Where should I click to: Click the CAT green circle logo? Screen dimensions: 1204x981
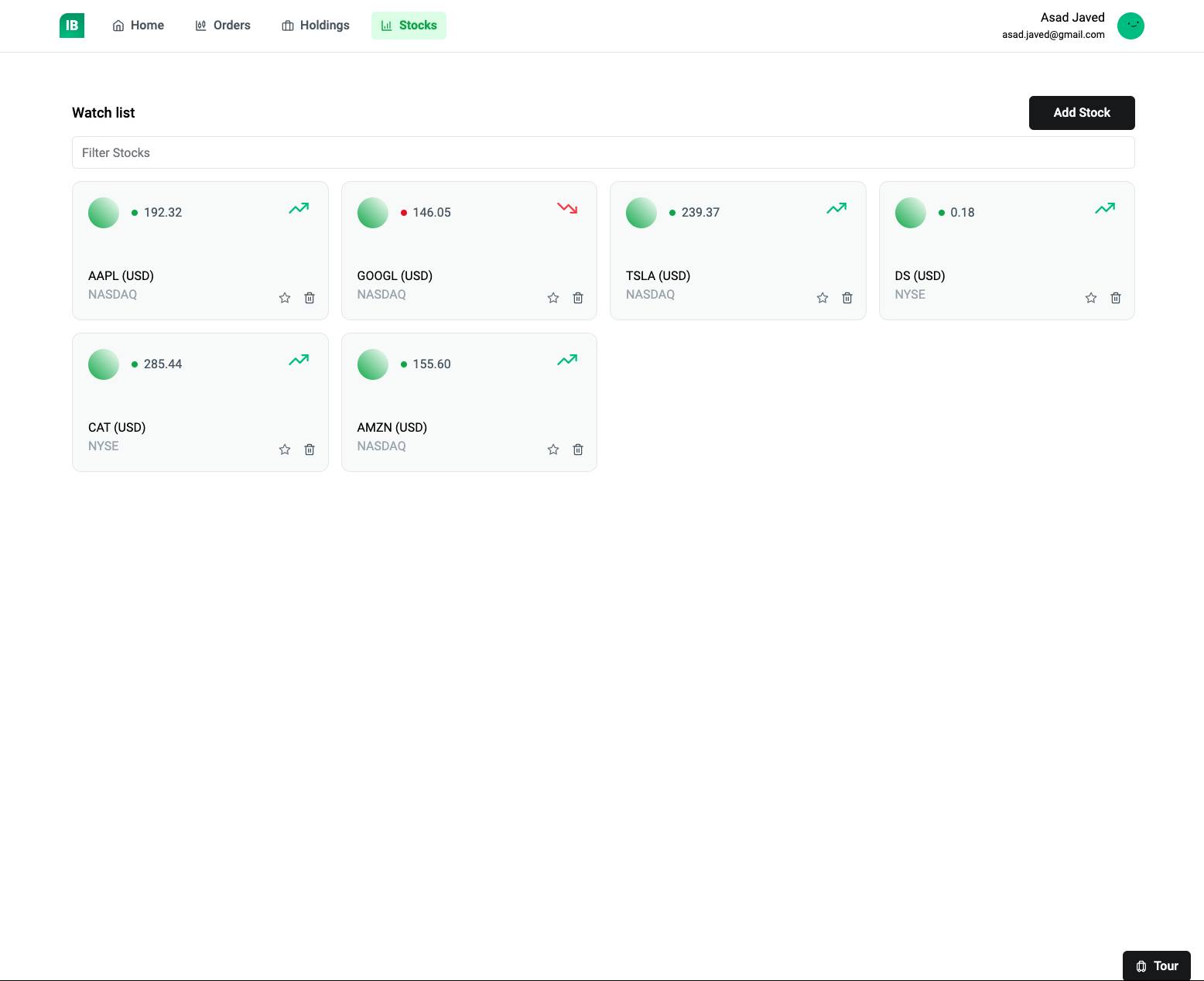point(104,364)
